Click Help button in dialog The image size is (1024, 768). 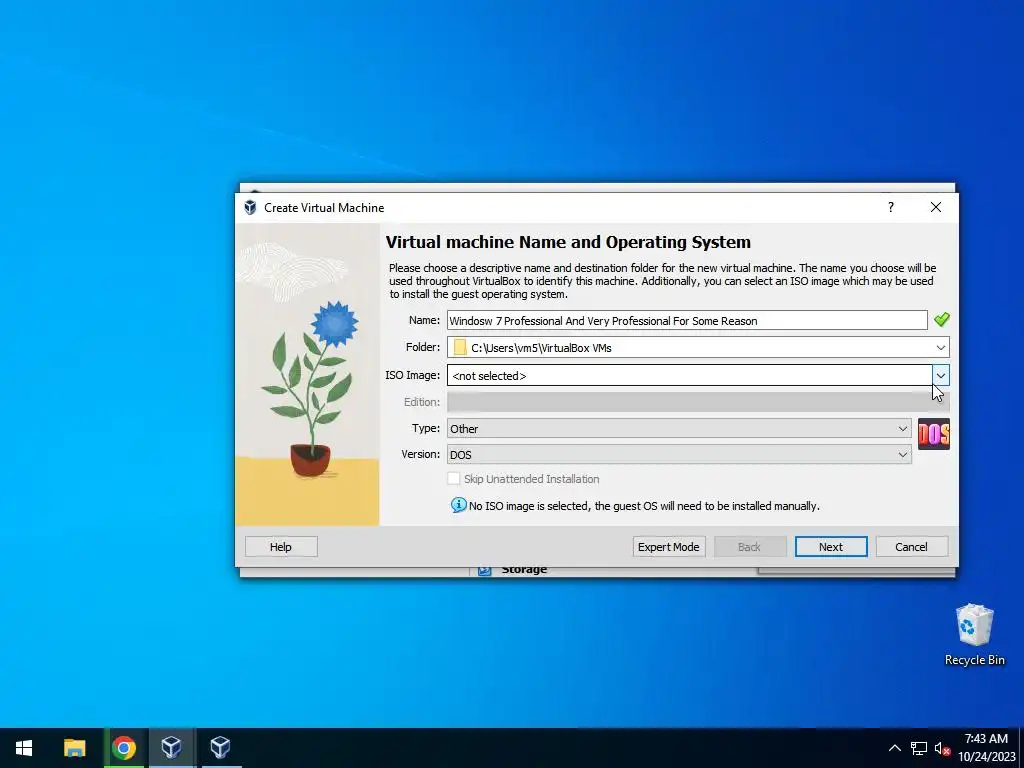281,547
